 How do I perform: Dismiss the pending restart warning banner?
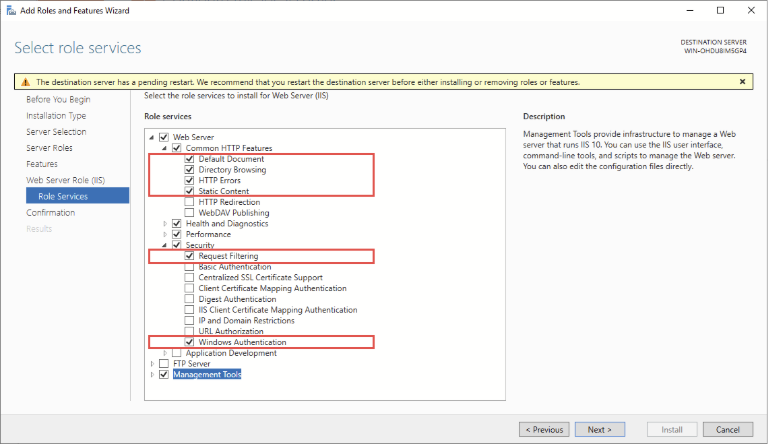click(743, 82)
